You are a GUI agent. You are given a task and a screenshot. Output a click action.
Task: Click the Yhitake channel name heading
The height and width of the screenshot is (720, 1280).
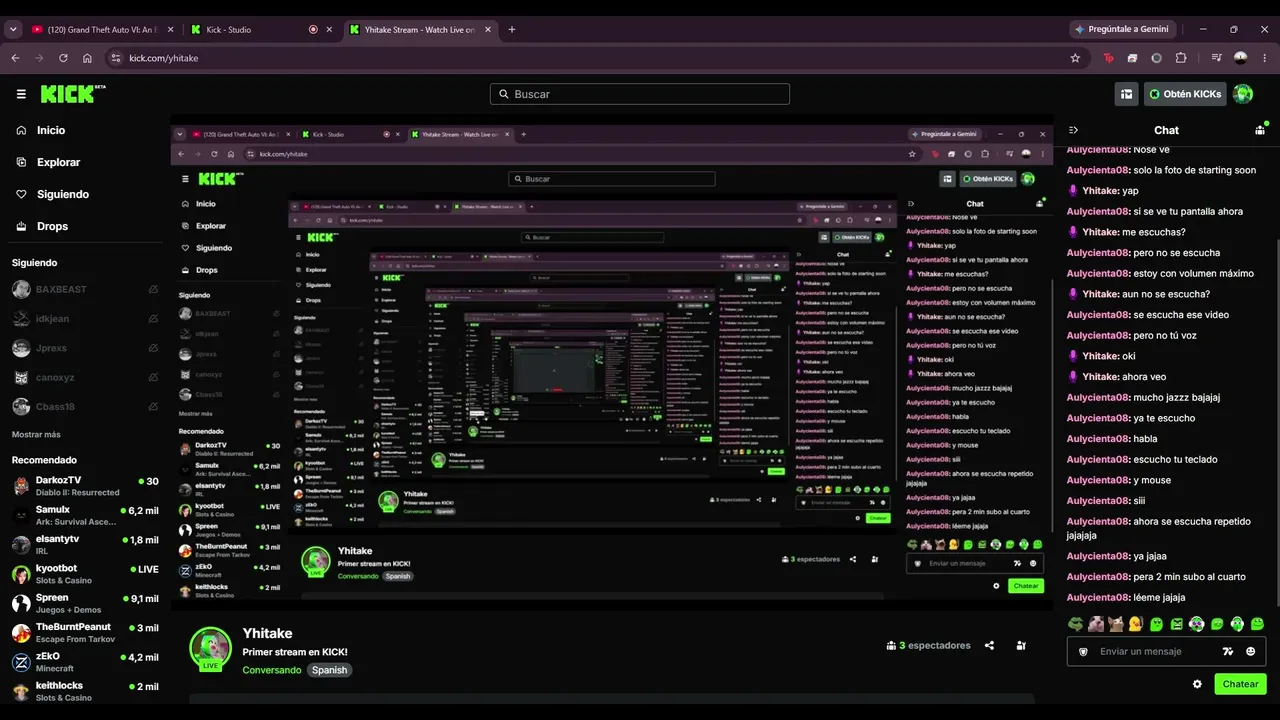pyautogui.click(x=267, y=633)
